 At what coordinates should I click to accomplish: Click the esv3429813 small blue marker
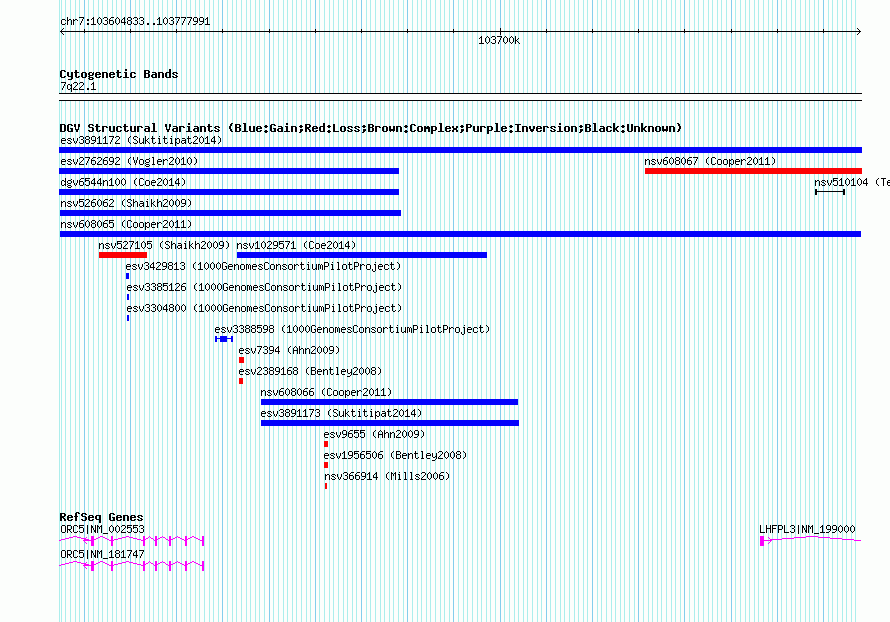[127, 276]
